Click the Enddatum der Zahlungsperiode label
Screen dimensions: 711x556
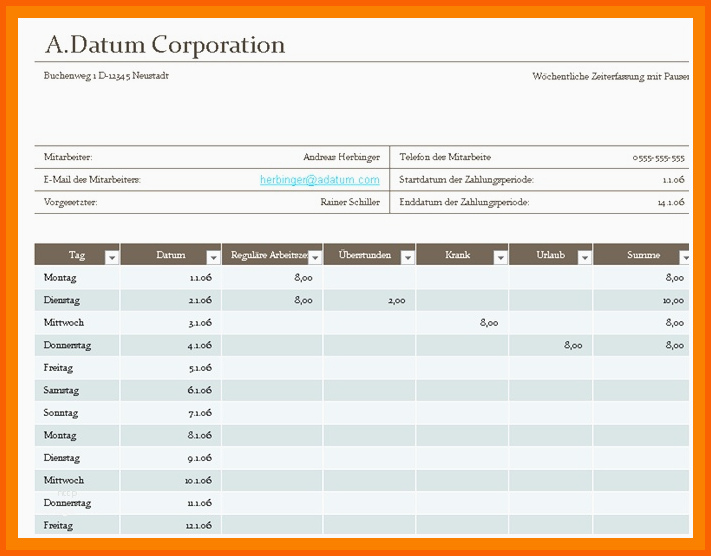coord(464,202)
